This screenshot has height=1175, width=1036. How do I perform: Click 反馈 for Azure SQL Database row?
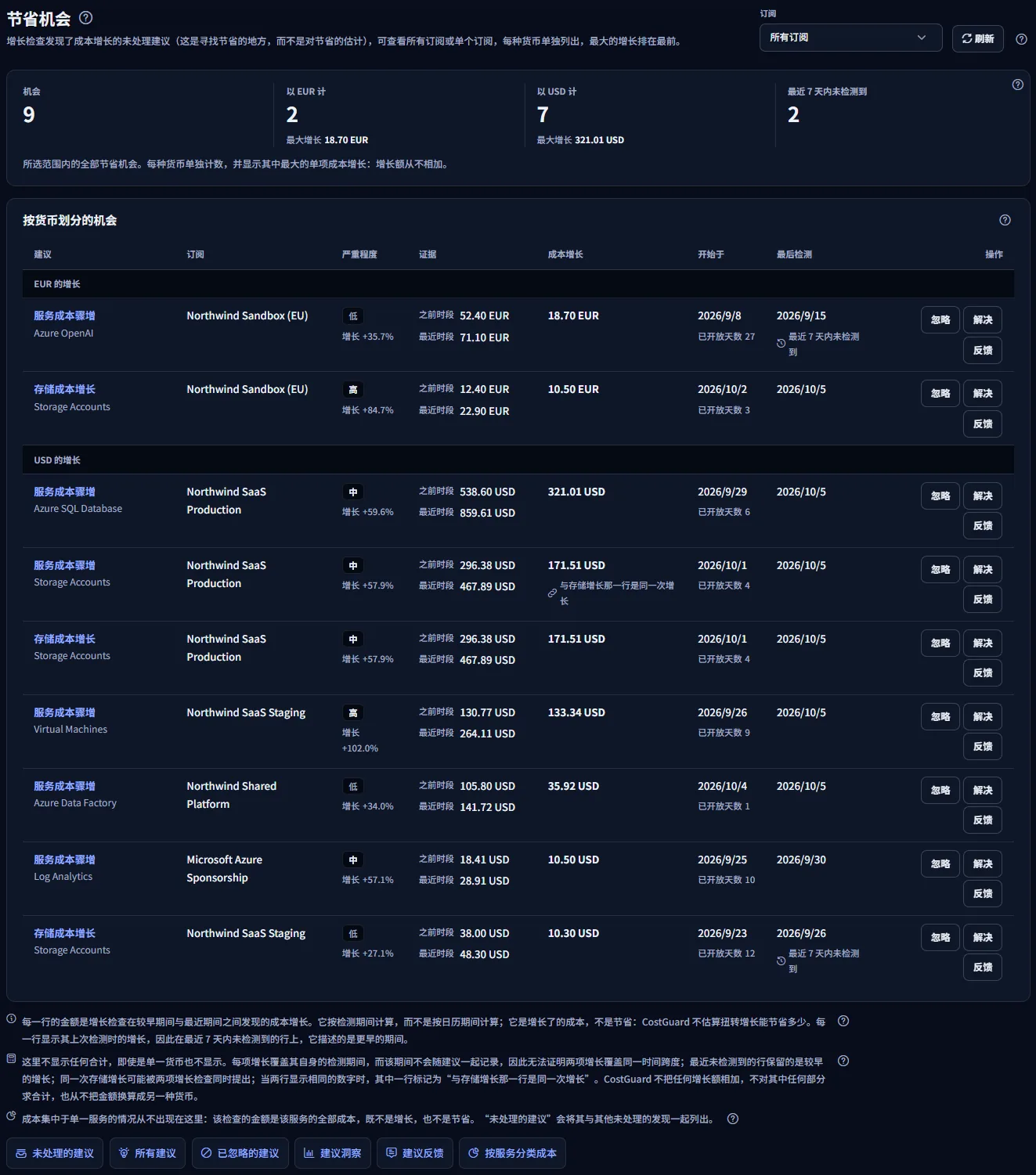click(x=983, y=526)
